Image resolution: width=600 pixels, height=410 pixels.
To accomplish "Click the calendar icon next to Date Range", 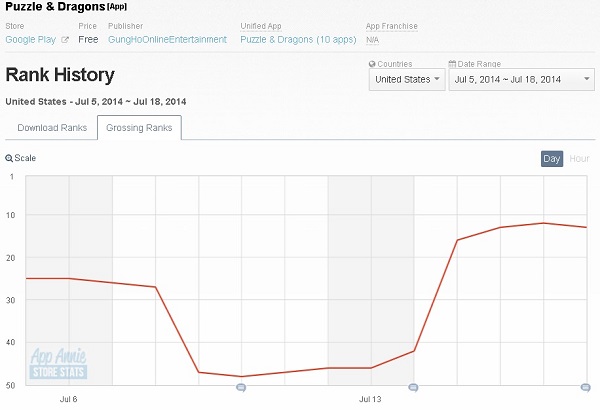I will click(x=452, y=64).
